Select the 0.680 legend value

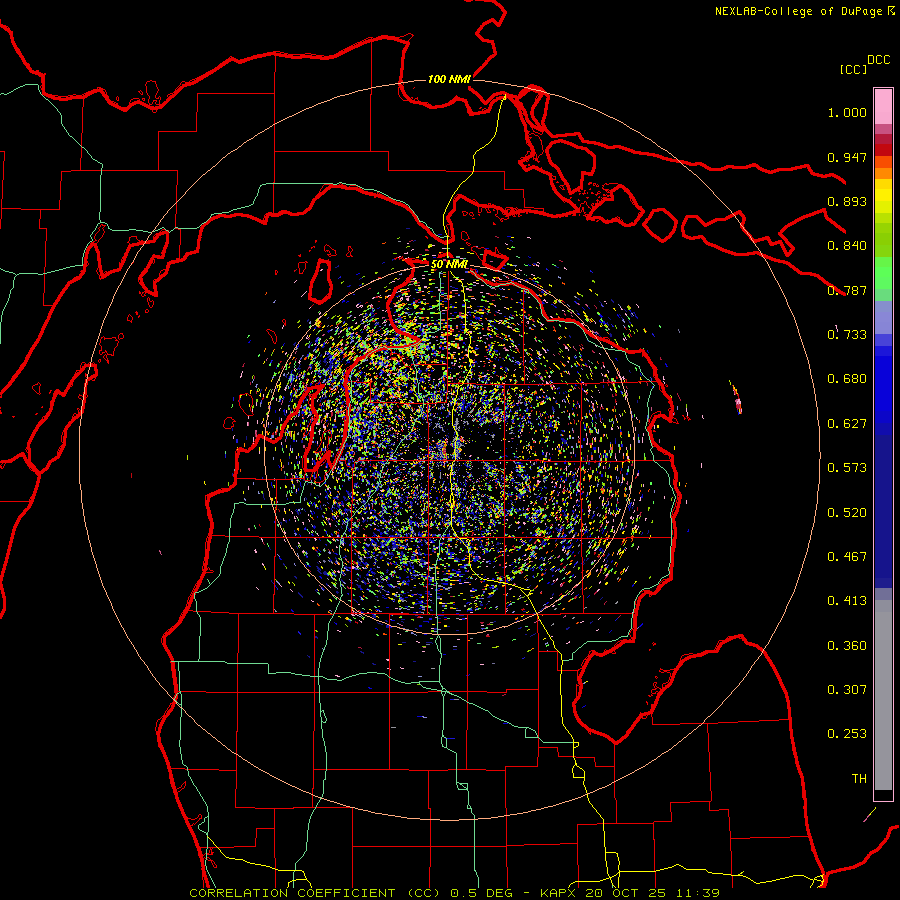tap(847, 379)
